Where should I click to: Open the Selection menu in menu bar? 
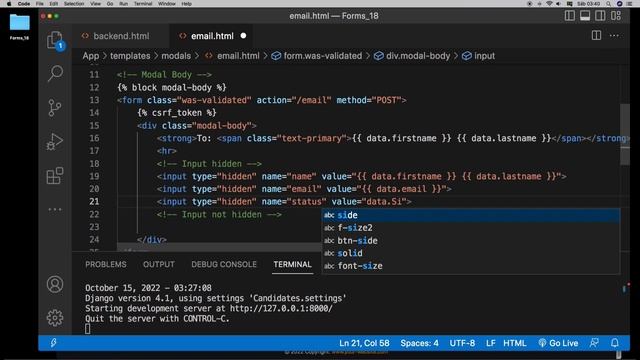click(x=74, y=4)
